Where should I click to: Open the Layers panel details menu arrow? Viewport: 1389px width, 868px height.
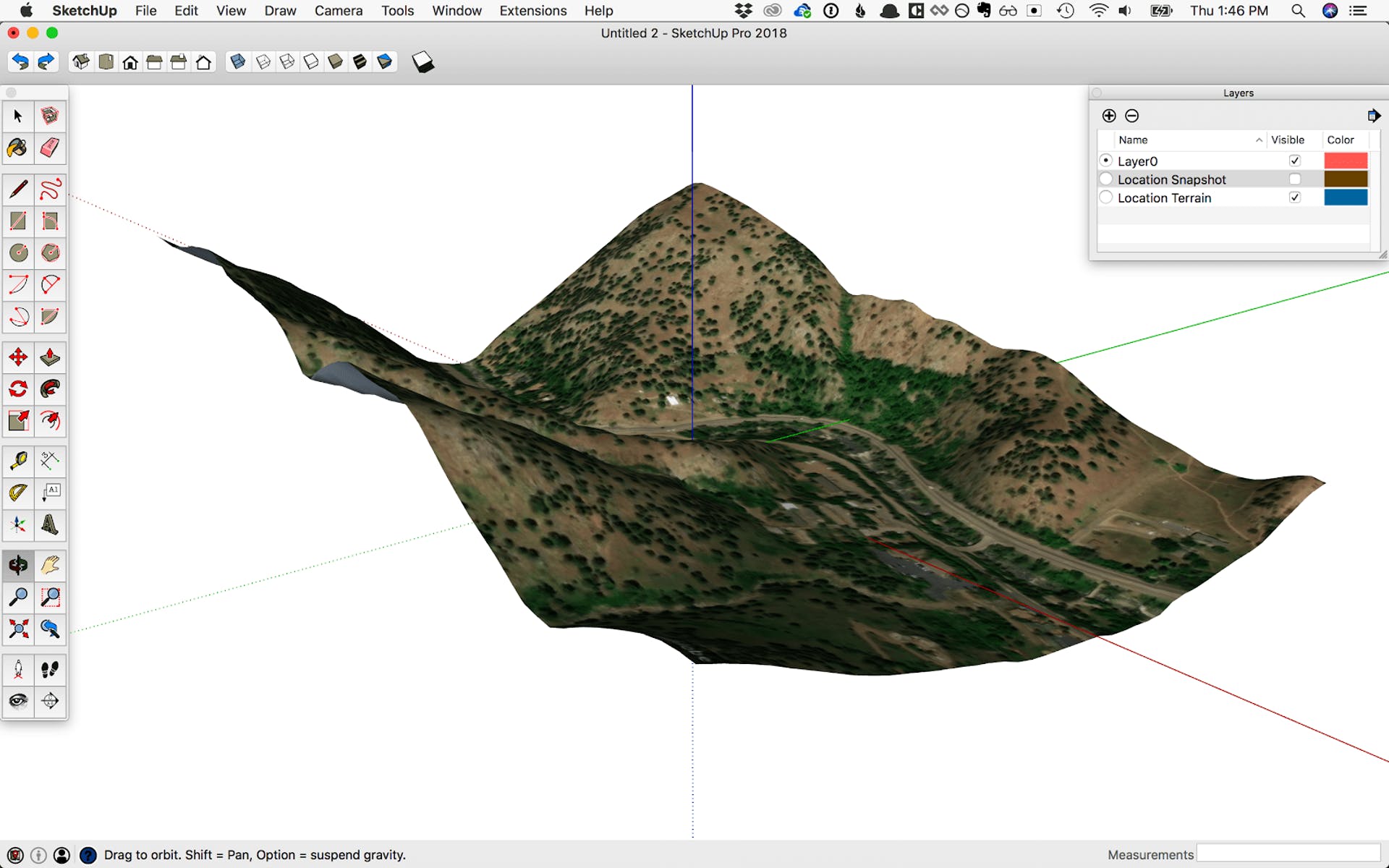1373,116
